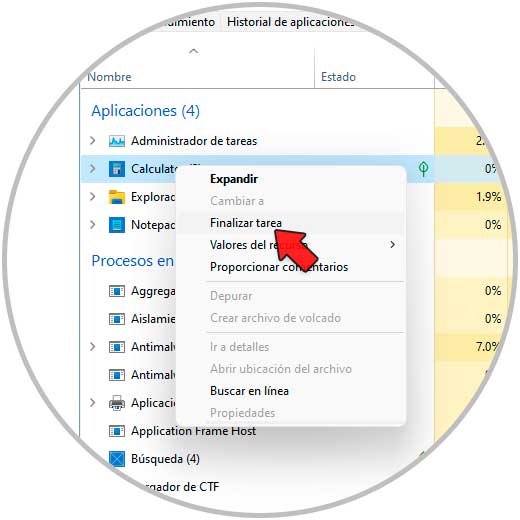Select the Notepad app icon

click(117, 225)
